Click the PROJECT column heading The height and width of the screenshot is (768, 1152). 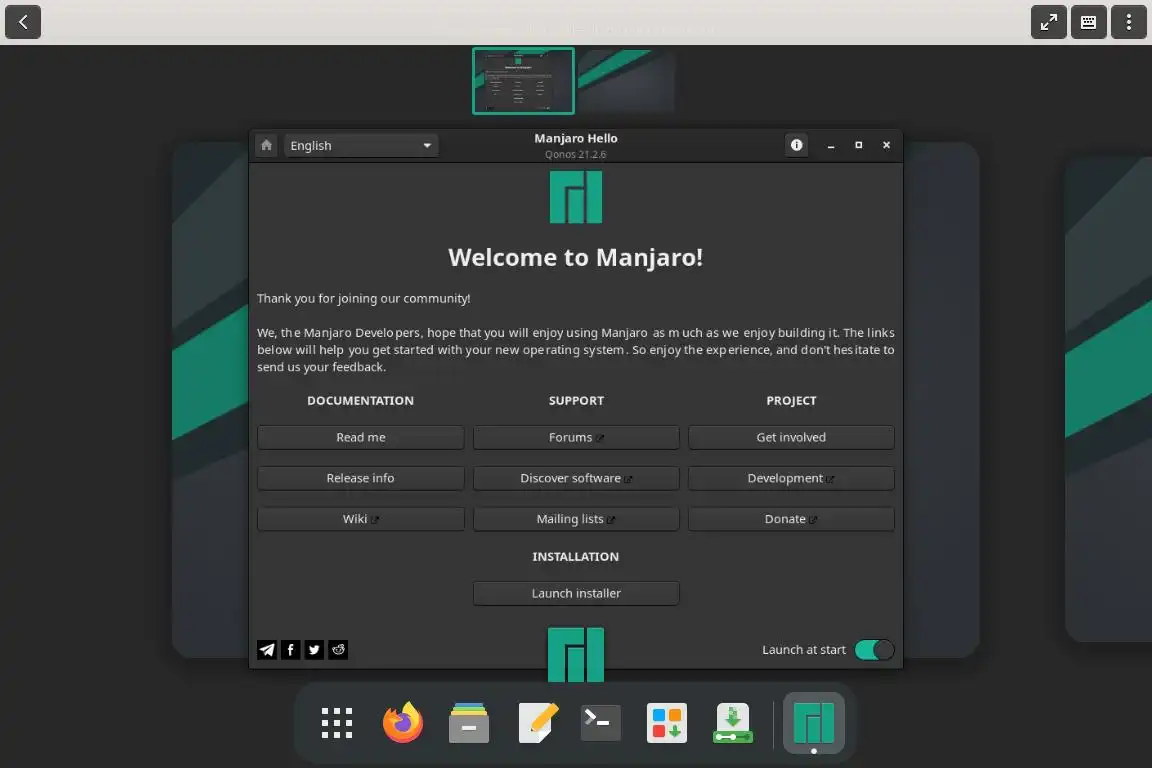tap(791, 401)
